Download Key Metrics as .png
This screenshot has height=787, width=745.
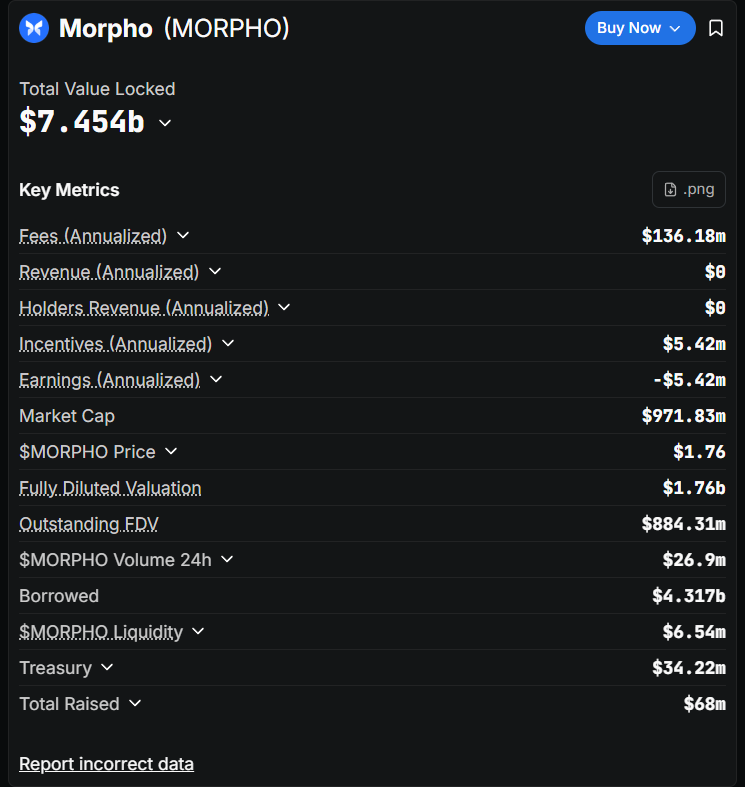(x=688, y=190)
